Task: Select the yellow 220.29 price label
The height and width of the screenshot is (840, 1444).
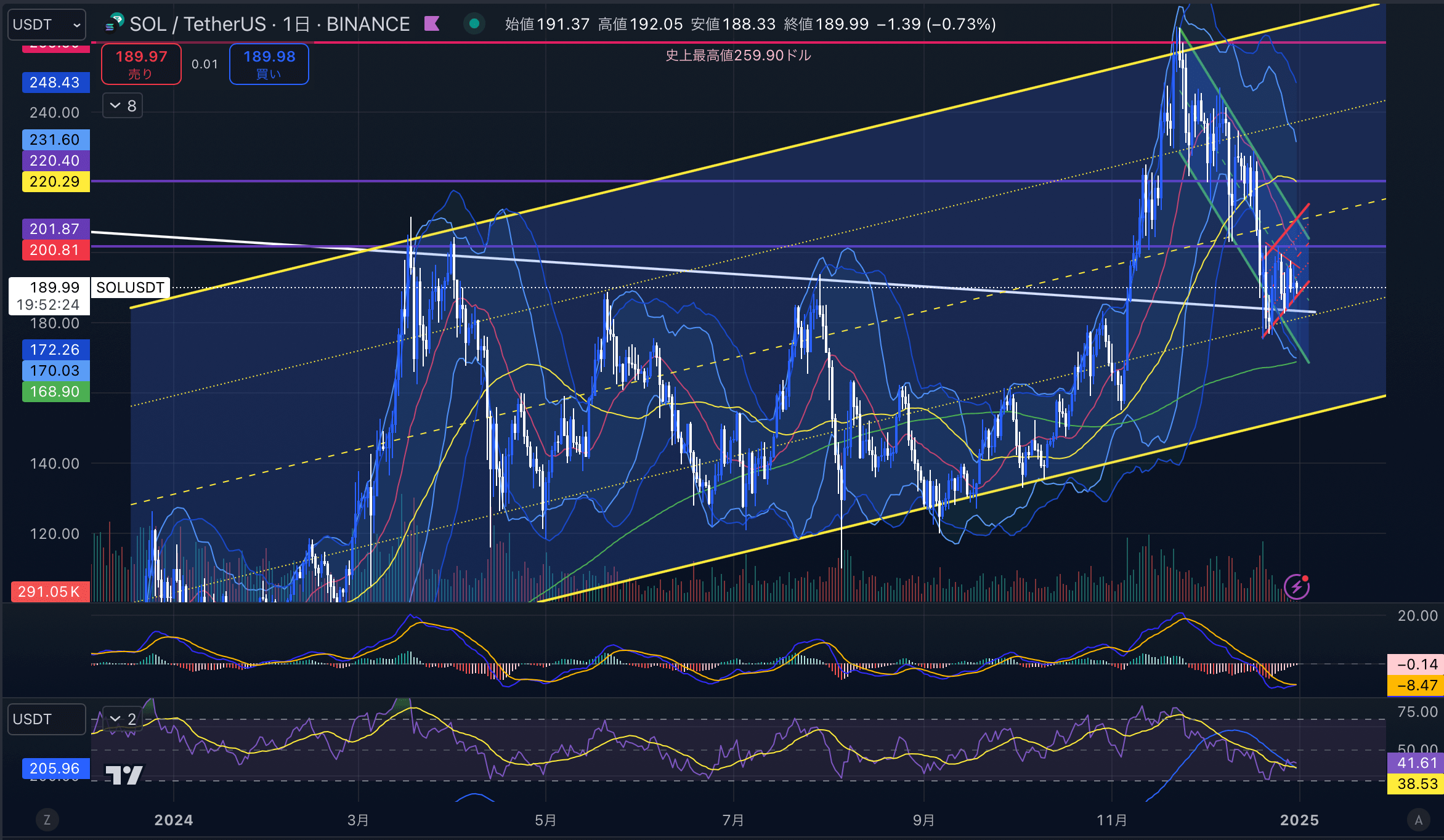Action: point(55,182)
